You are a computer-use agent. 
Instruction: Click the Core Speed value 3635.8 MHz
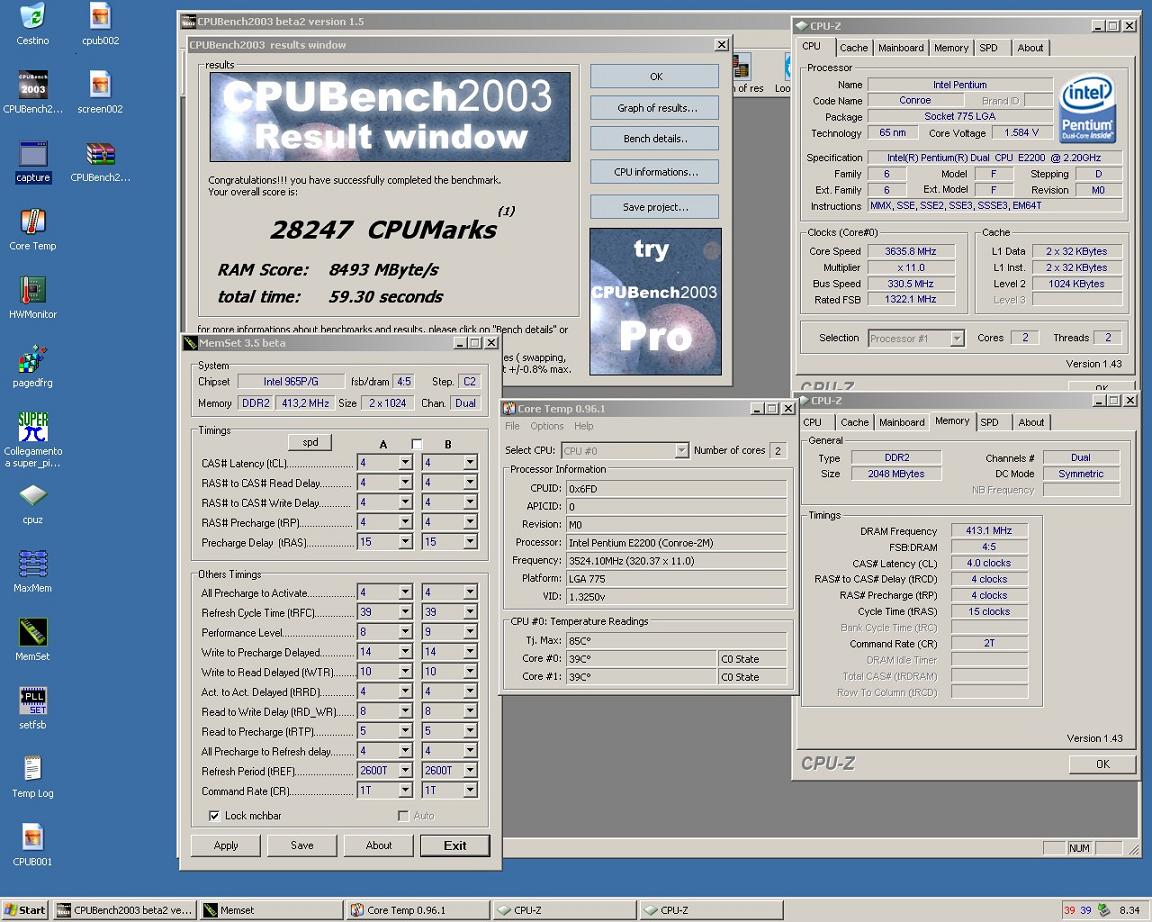pos(910,251)
